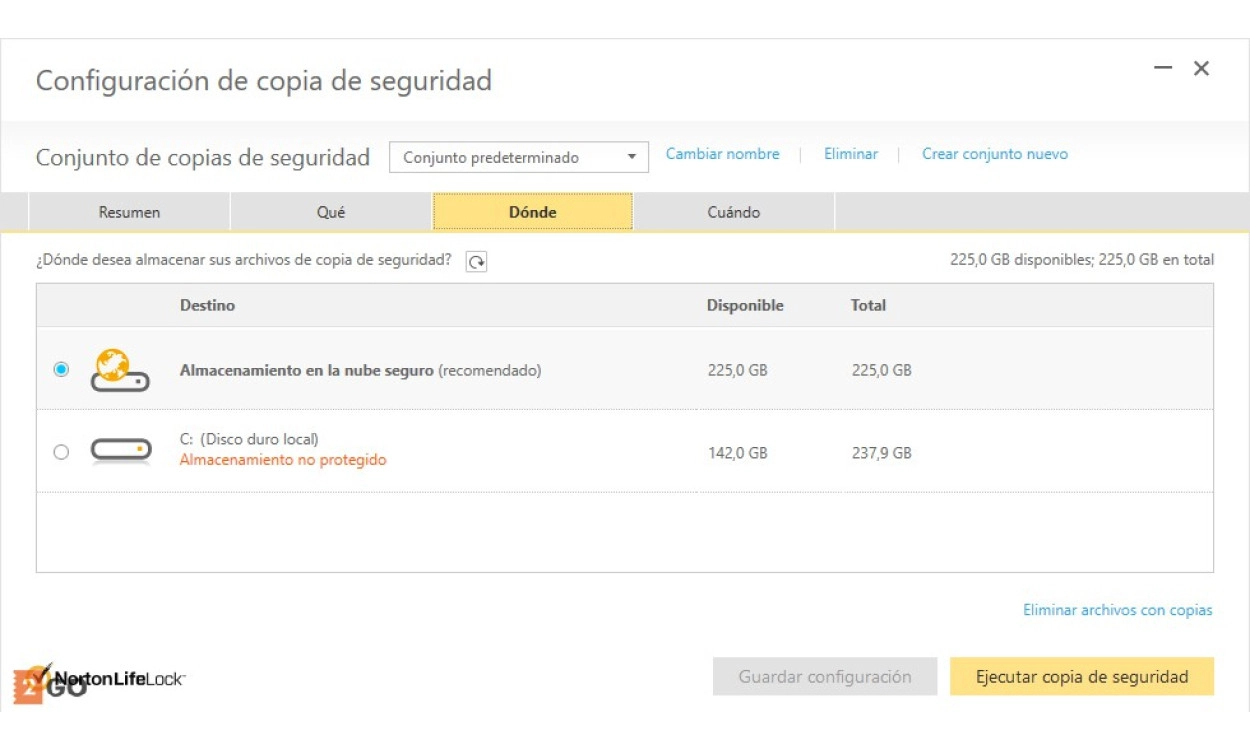Click the Cambiar nombre link
1250x750 pixels.
tap(722, 154)
